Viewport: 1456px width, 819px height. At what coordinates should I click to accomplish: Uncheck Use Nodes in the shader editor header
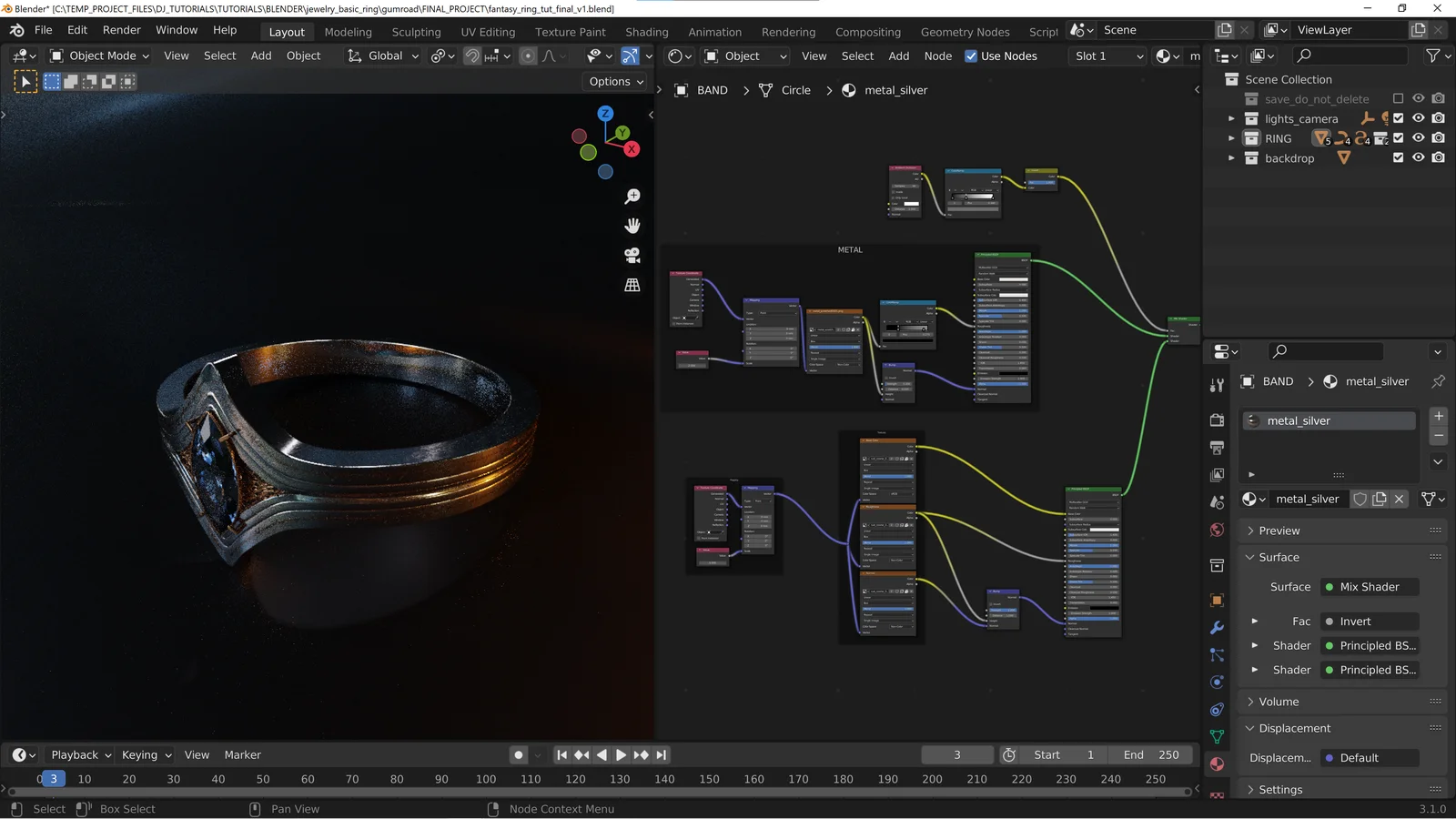tap(973, 56)
